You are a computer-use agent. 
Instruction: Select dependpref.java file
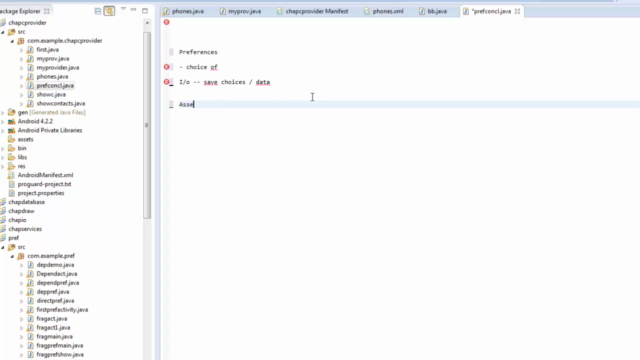[58, 283]
